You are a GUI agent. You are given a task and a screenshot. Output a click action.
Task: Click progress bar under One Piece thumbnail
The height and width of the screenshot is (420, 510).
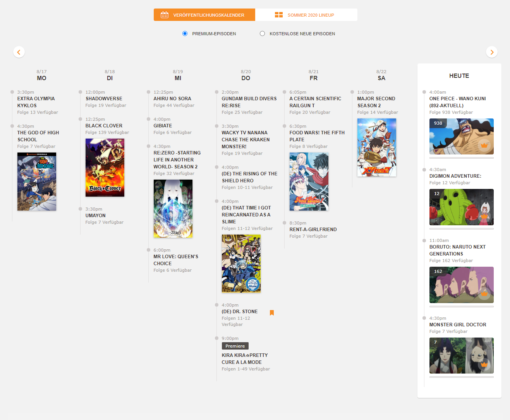pyautogui.click(x=461, y=158)
